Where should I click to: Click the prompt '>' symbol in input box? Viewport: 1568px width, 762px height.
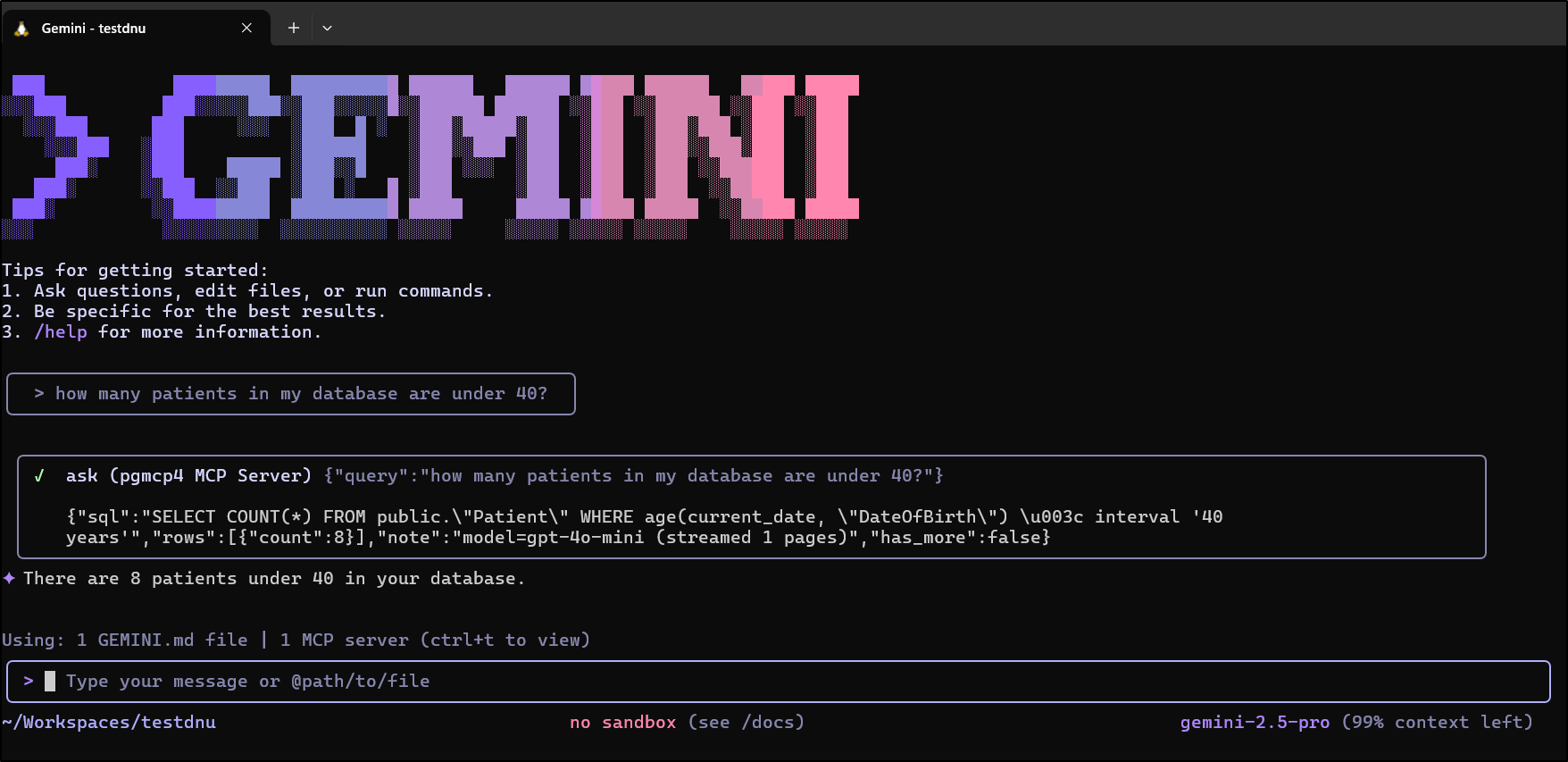pyautogui.click(x=29, y=682)
